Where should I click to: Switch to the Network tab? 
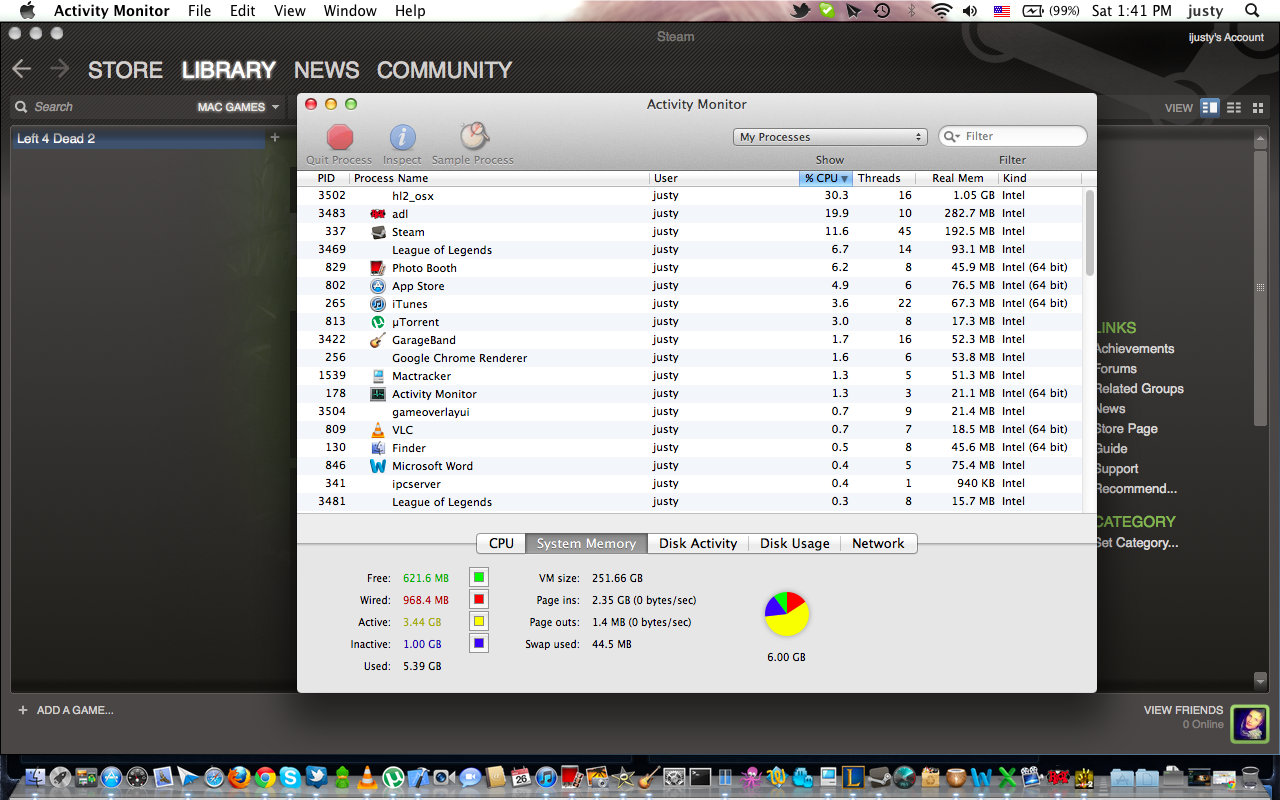coord(878,543)
